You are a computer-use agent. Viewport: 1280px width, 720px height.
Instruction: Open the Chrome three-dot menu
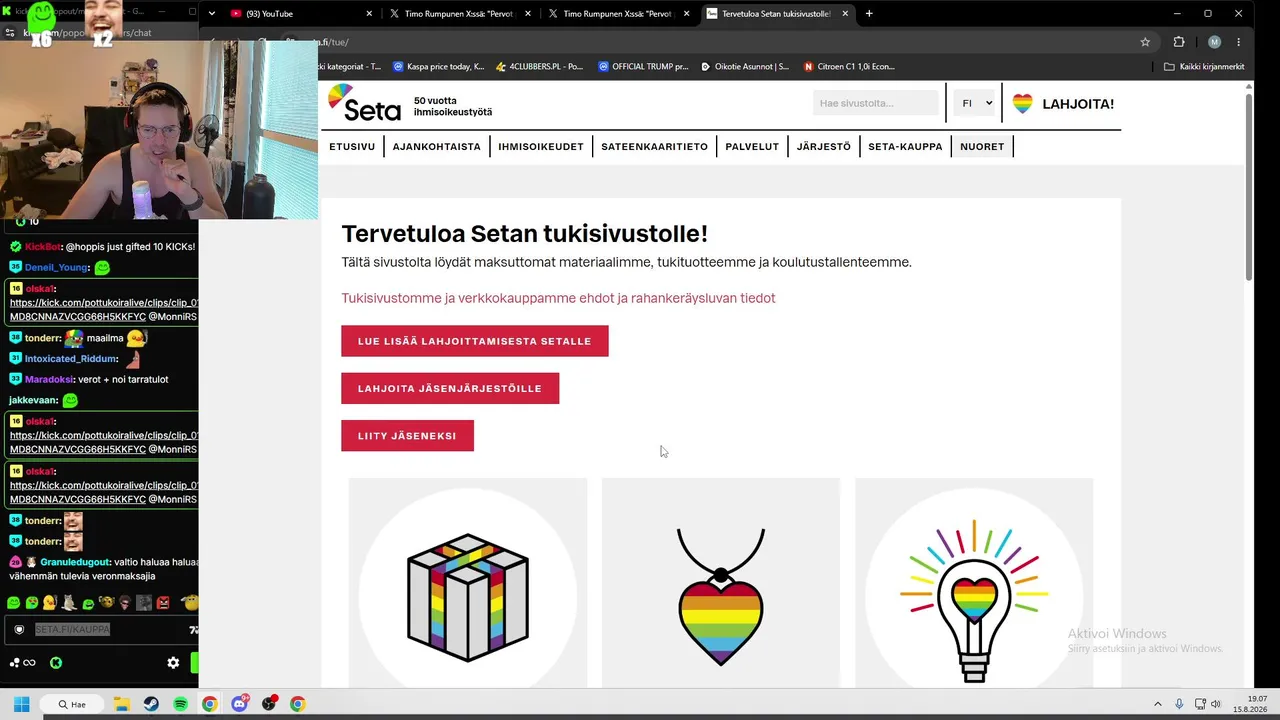pyautogui.click(x=1239, y=42)
